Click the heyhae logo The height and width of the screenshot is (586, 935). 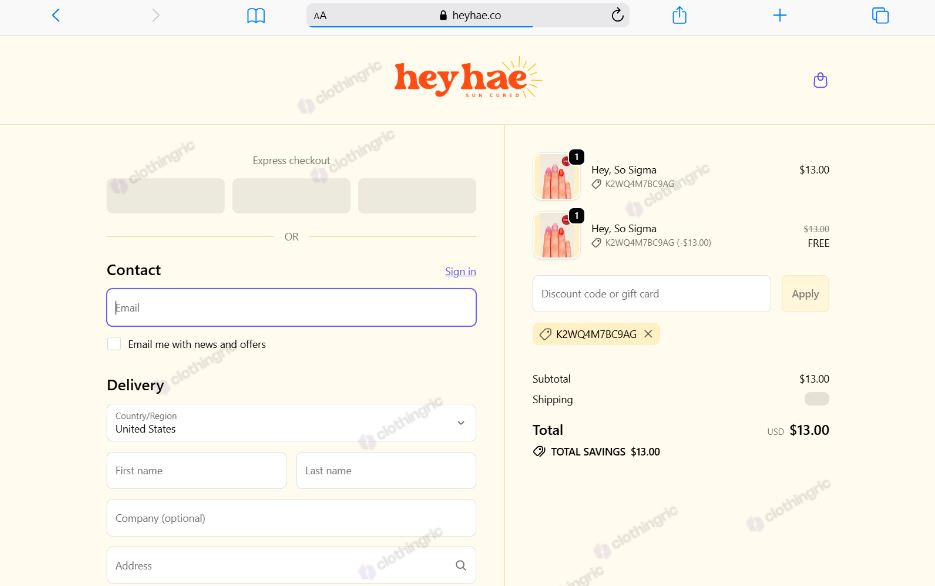[468, 78]
